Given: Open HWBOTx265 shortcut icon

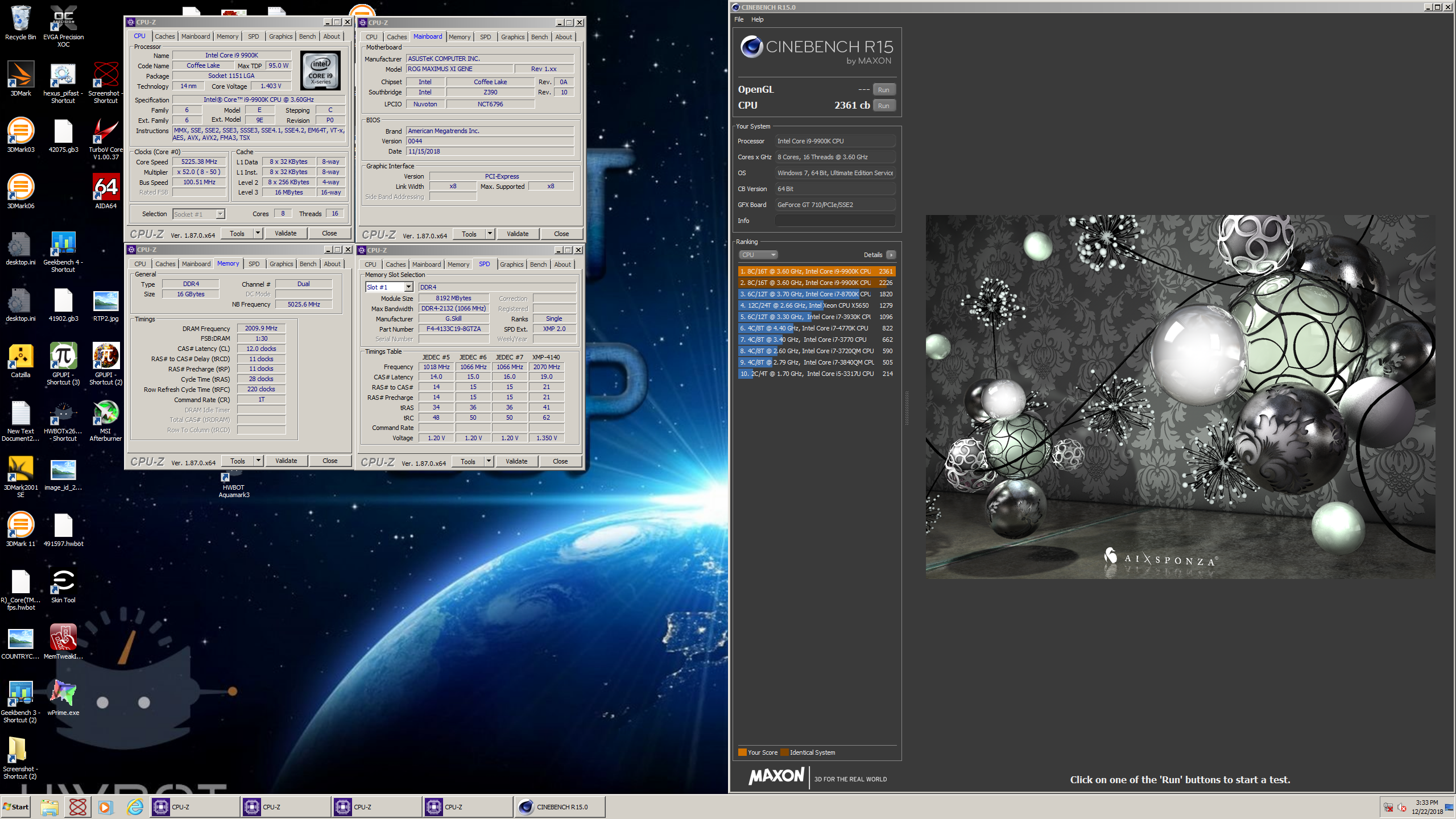Looking at the screenshot, I should click(x=63, y=420).
